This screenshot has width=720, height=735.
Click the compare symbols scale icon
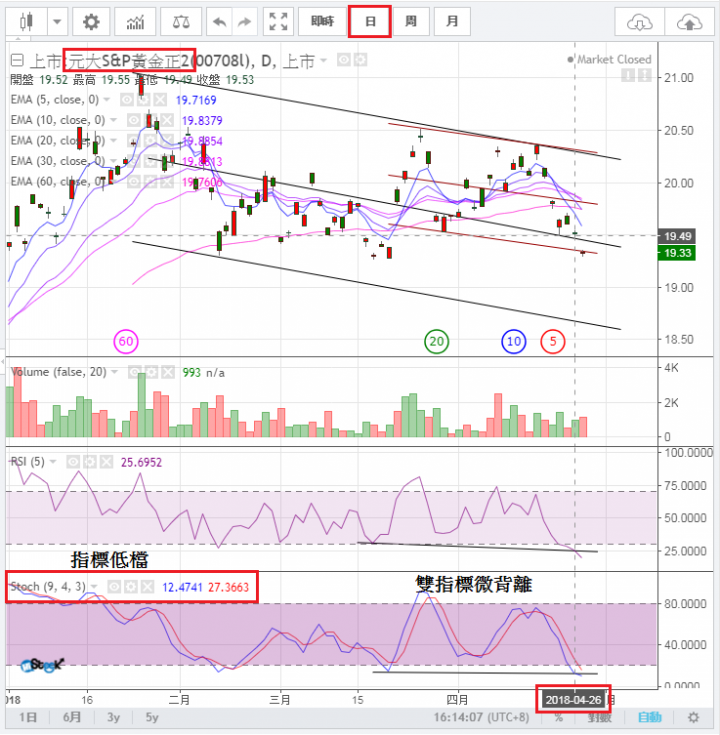coord(181,22)
